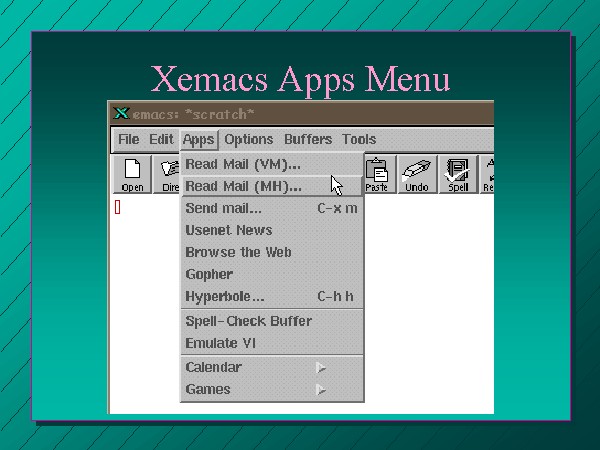Select Usenet News menu entry
The width and height of the screenshot is (600, 450).
coord(272,230)
